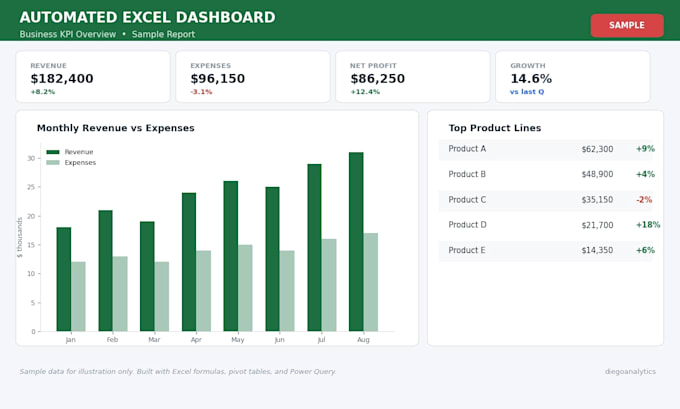Select the Product D row
The height and width of the screenshot is (409, 680).
pyautogui.click(x=546, y=225)
